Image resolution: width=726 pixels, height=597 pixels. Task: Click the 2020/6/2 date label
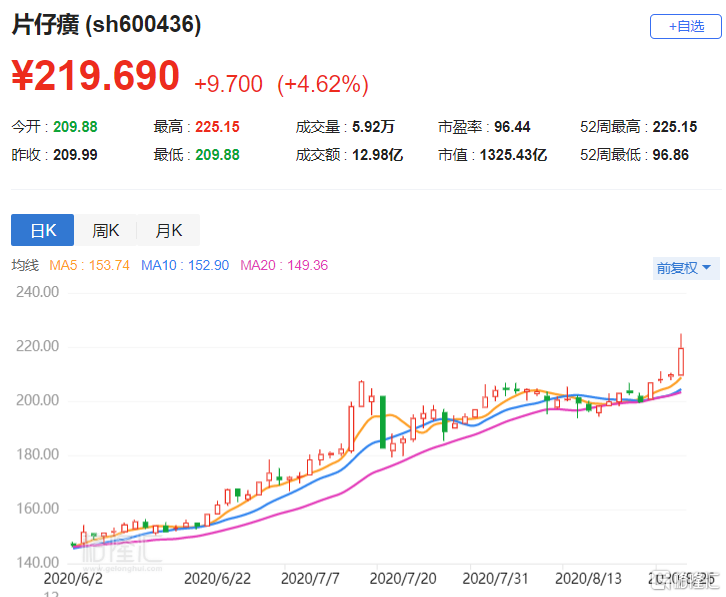73,579
